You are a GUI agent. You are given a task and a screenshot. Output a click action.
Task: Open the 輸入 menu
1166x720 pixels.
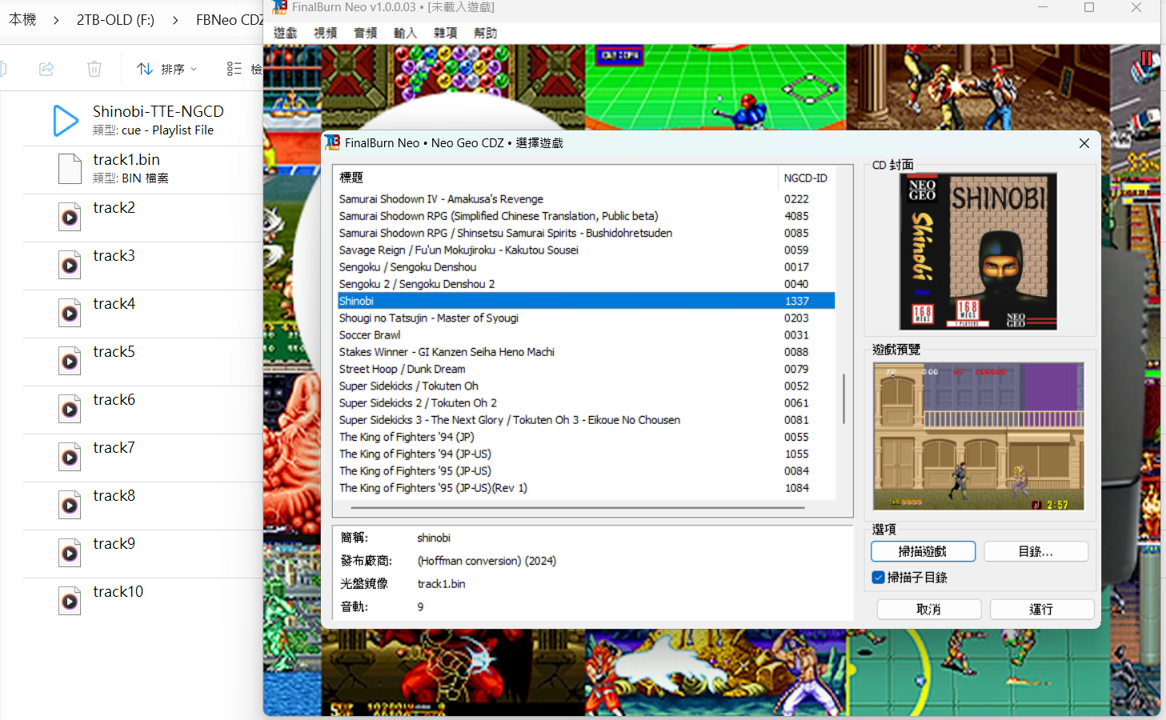pyautogui.click(x=405, y=33)
